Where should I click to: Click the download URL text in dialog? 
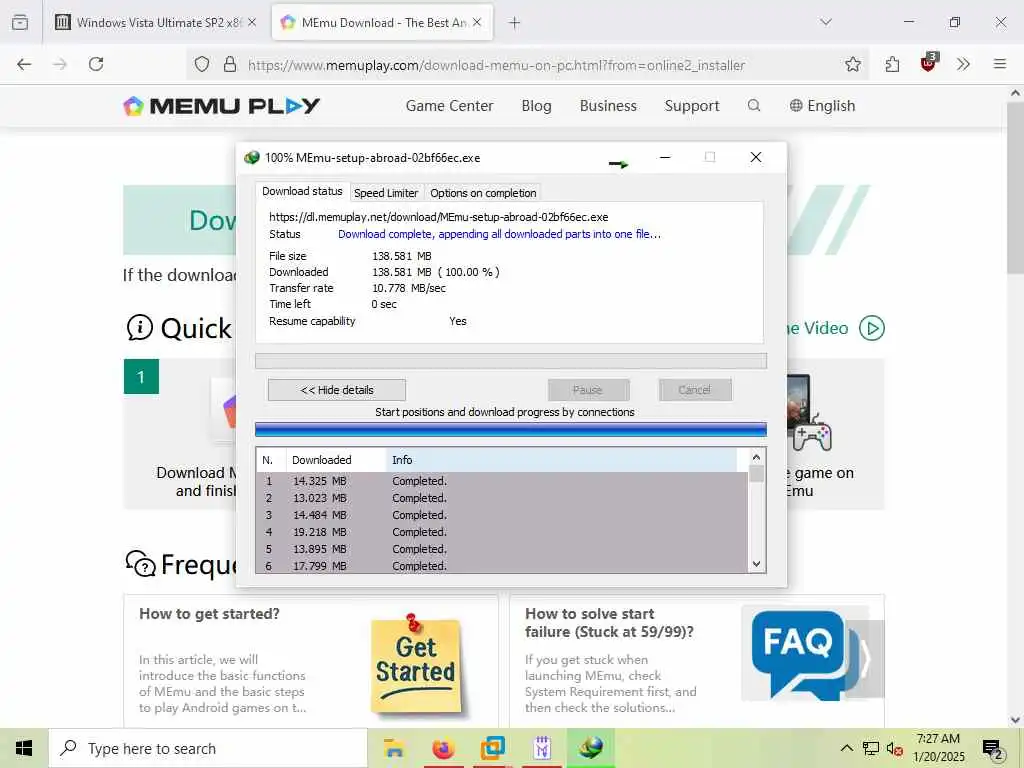tap(438, 217)
